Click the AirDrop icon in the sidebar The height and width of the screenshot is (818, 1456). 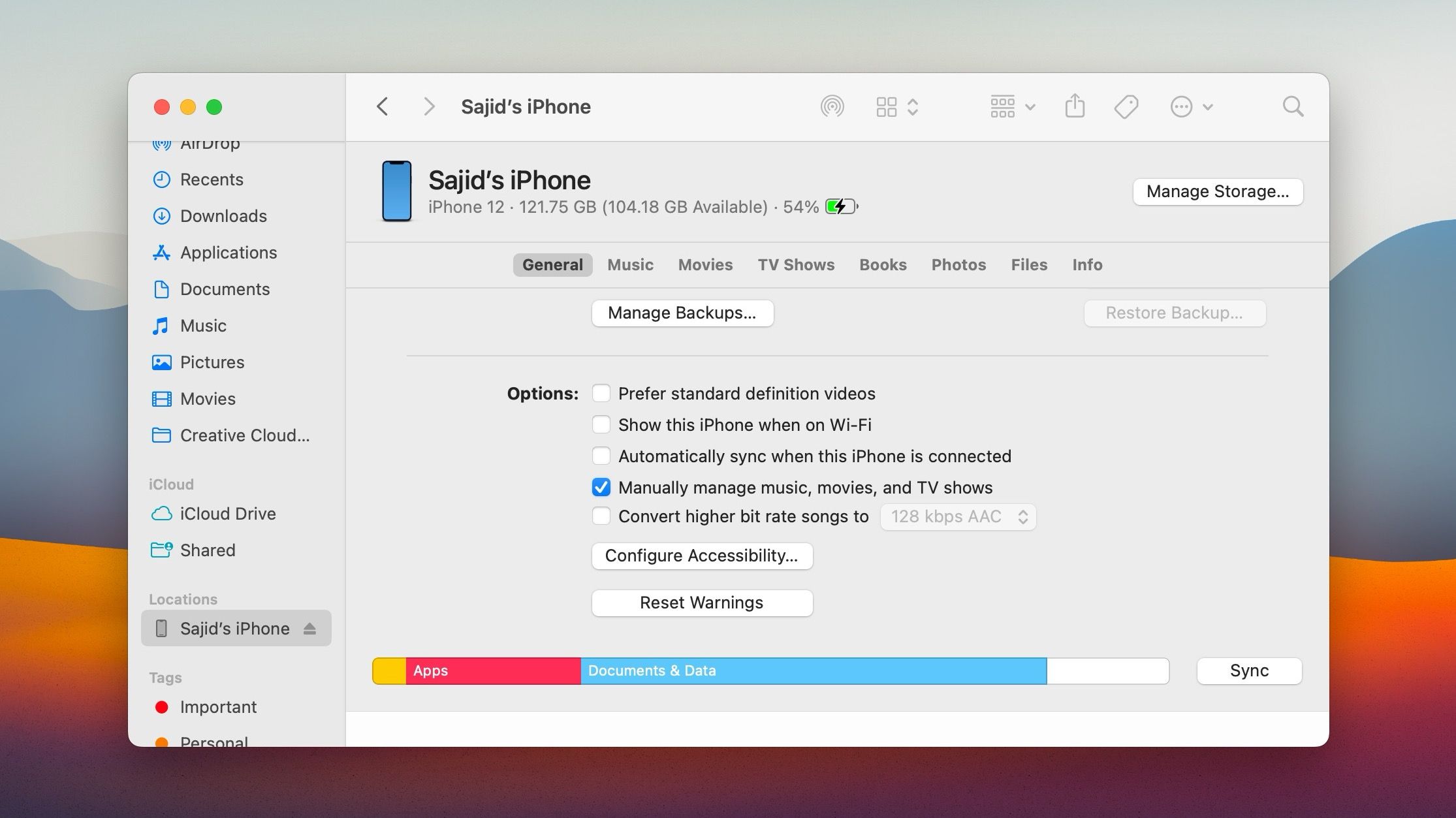point(161,144)
